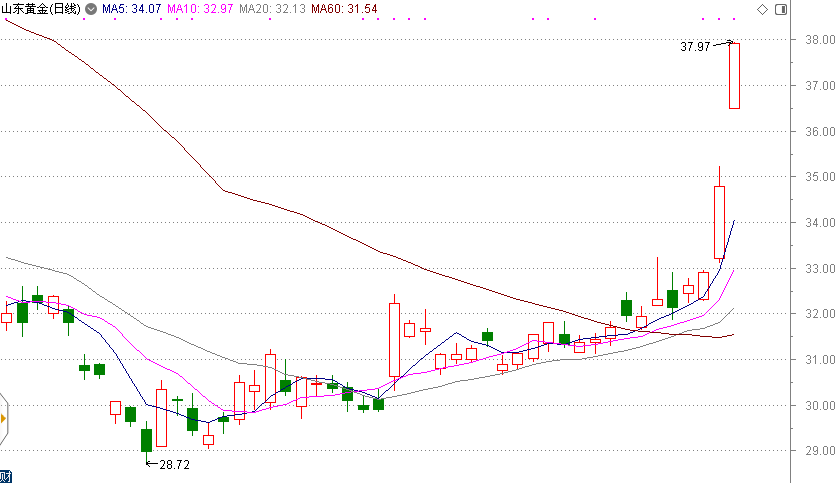Open the dropdown arrow beside 山东黄金(日线)
The height and width of the screenshot is (483, 840).
[92, 9]
